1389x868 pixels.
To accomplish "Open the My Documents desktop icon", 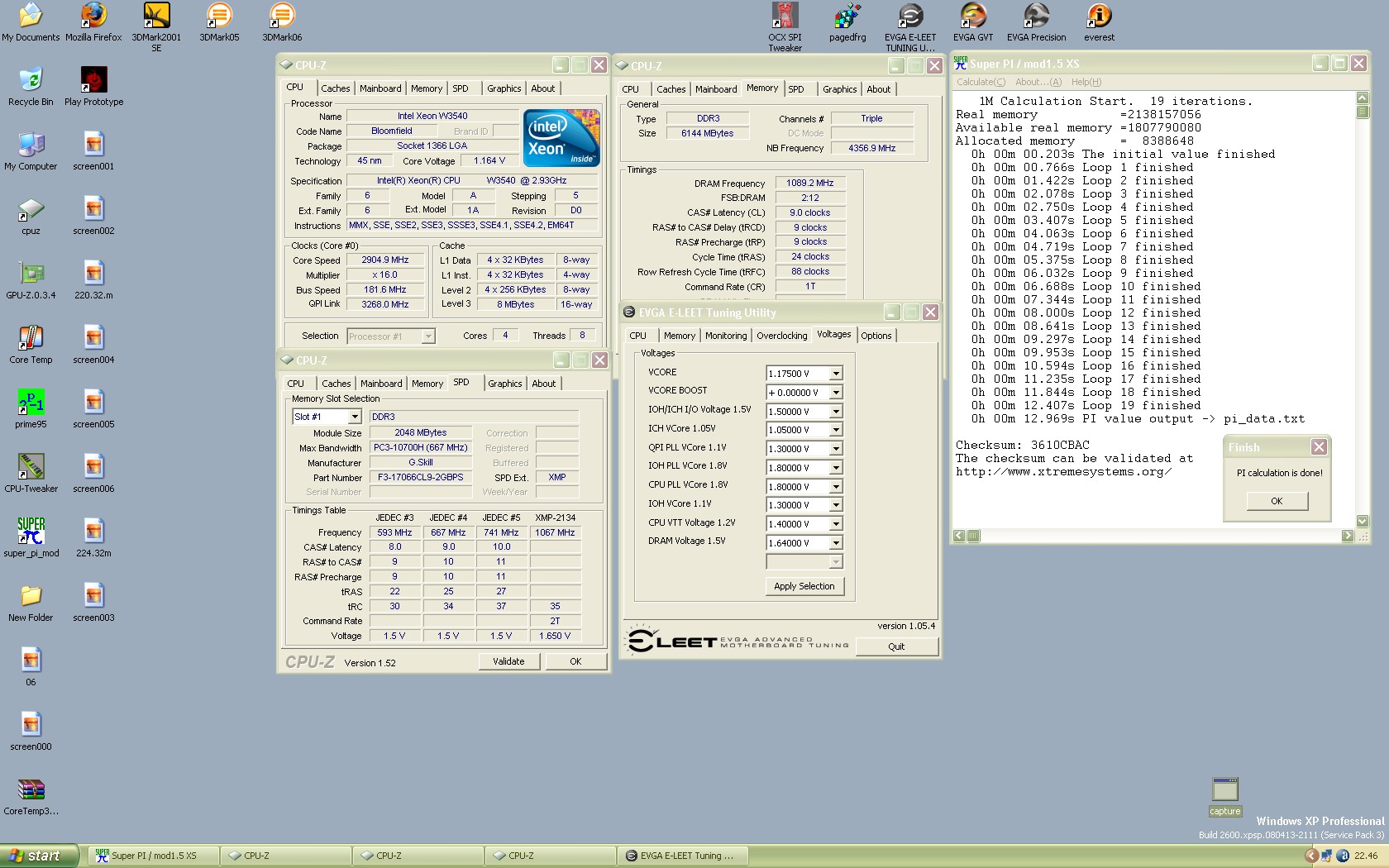I will [31, 23].
